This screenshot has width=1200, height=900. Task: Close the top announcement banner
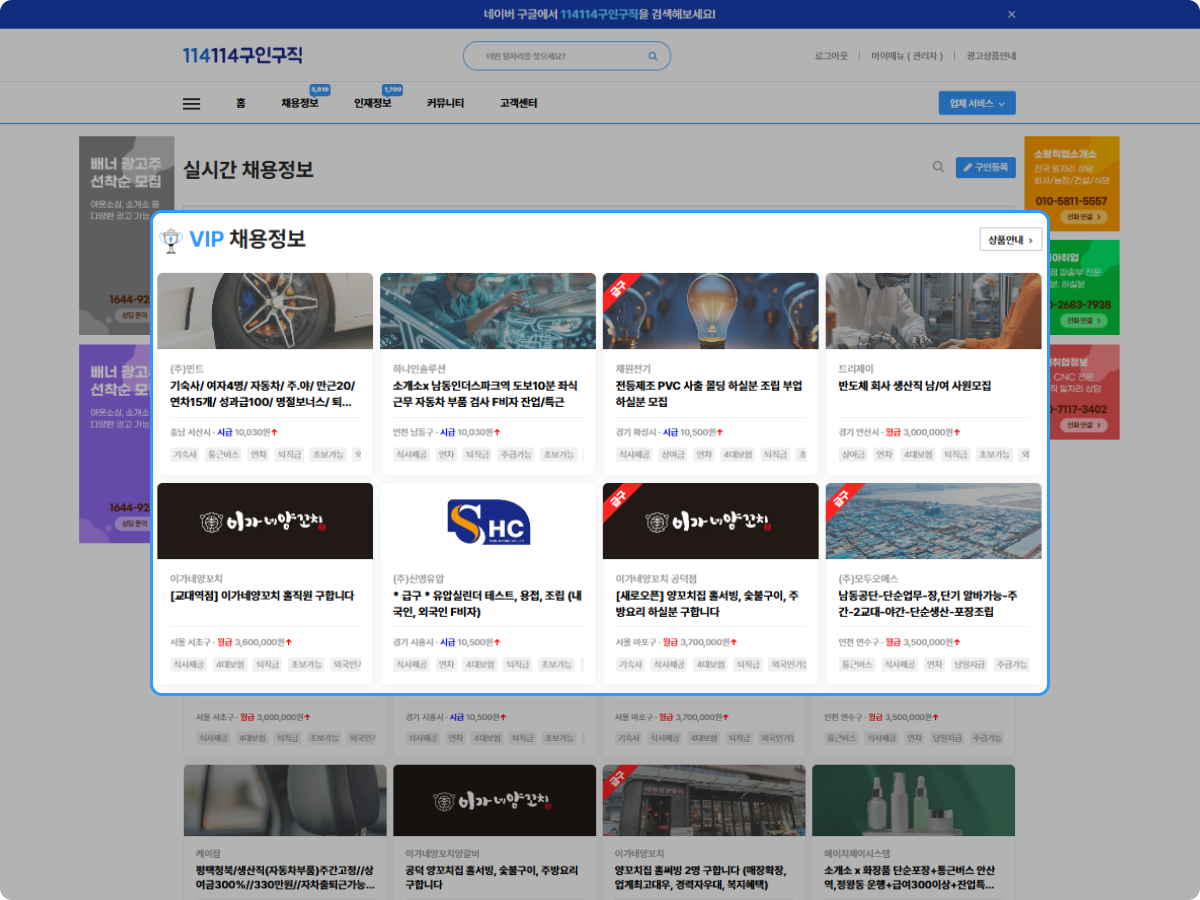coord(1011,14)
